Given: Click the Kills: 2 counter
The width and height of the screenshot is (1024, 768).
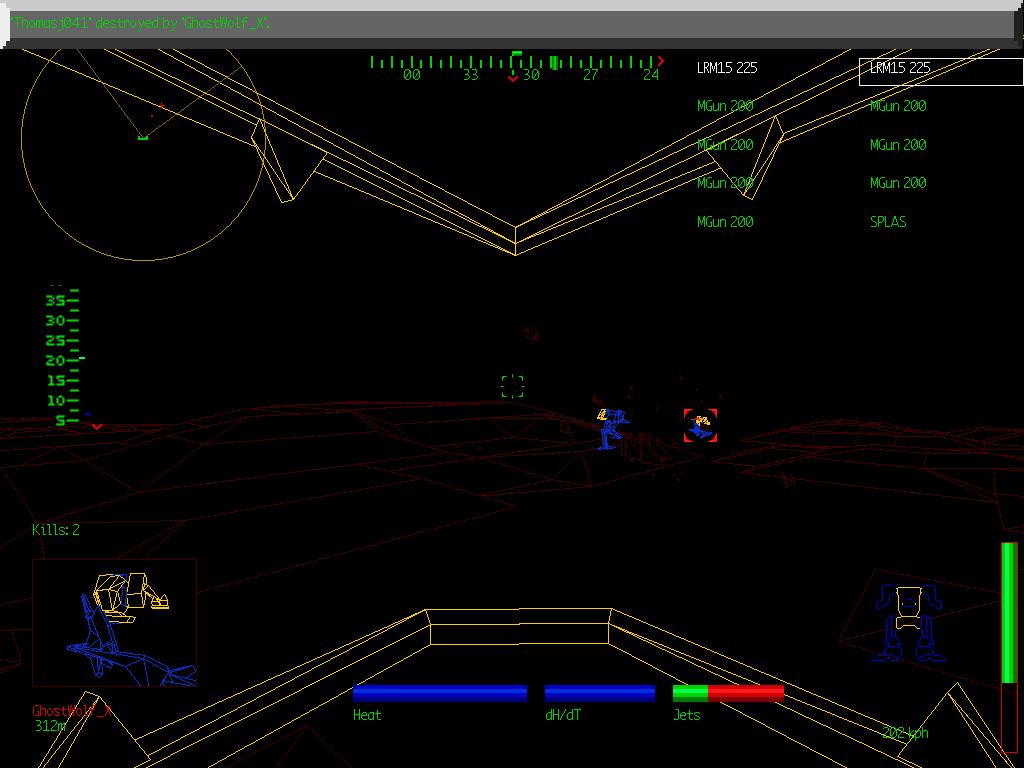Looking at the screenshot, I should pyautogui.click(x=56, y=530).
